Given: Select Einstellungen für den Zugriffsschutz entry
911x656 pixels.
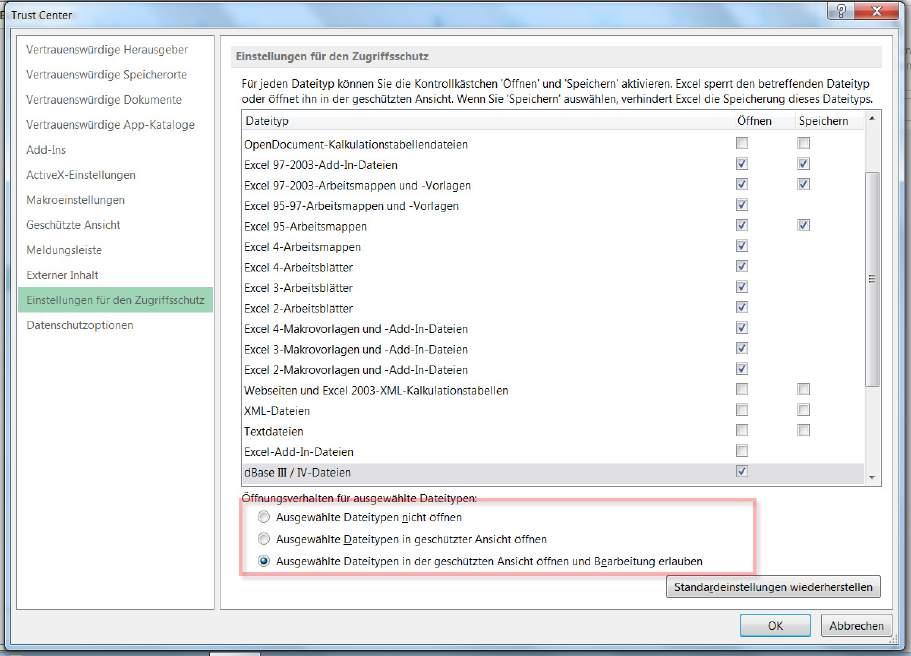Looking at the screenshot, I should [x=116, y=300].
